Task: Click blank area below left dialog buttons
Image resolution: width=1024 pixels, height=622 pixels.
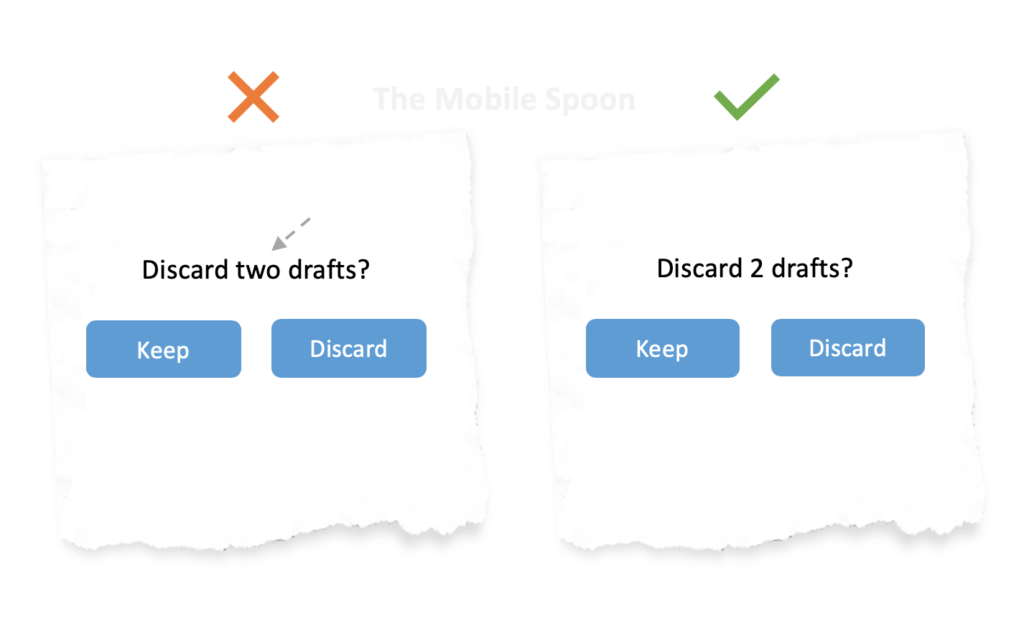Action: 256,450
